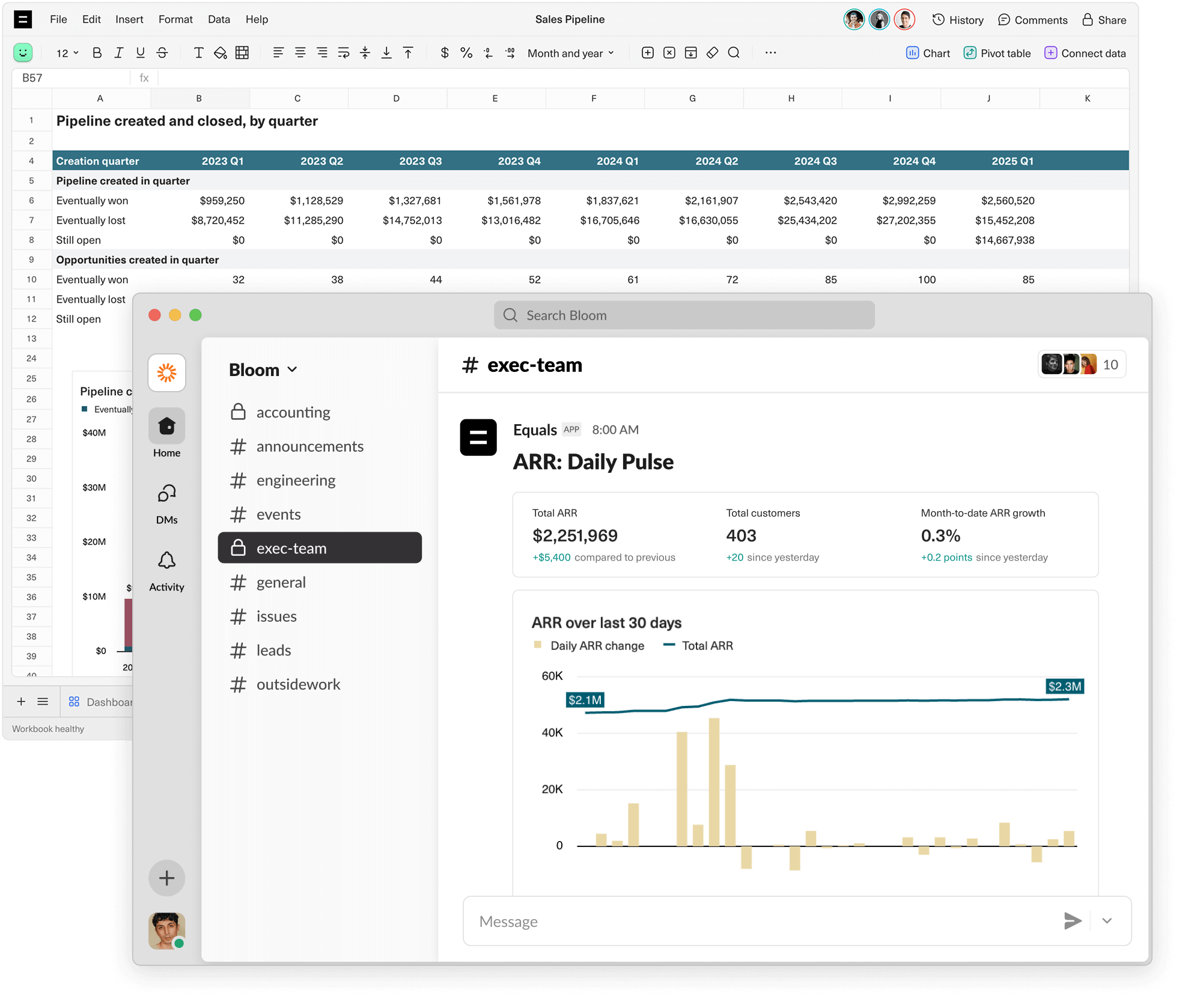The width and height of the screenshot is (1191, 1008).
Task: Apply percent format
Action: click(466, 53)
